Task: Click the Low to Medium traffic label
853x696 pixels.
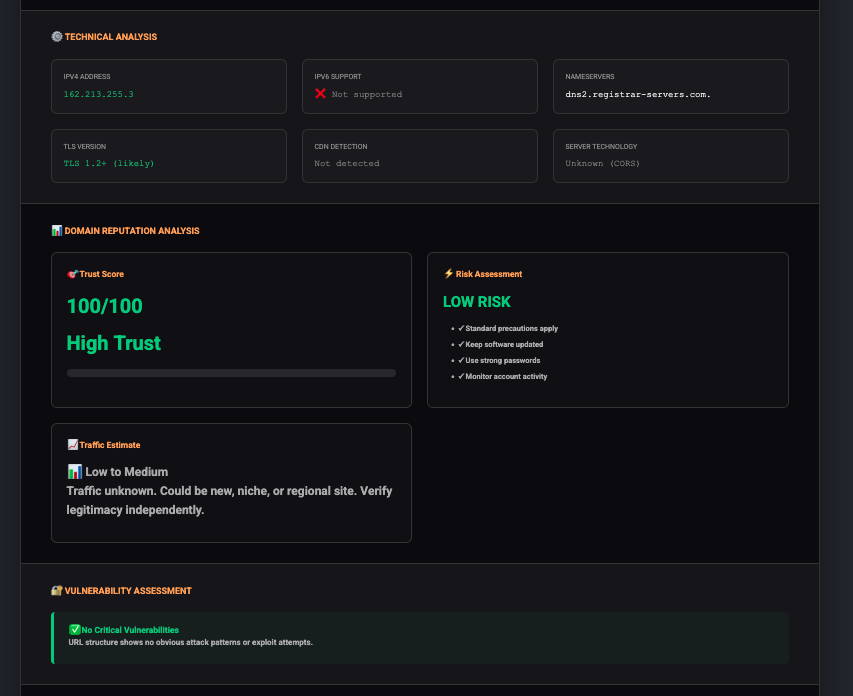Action: [x=126, y=472]
